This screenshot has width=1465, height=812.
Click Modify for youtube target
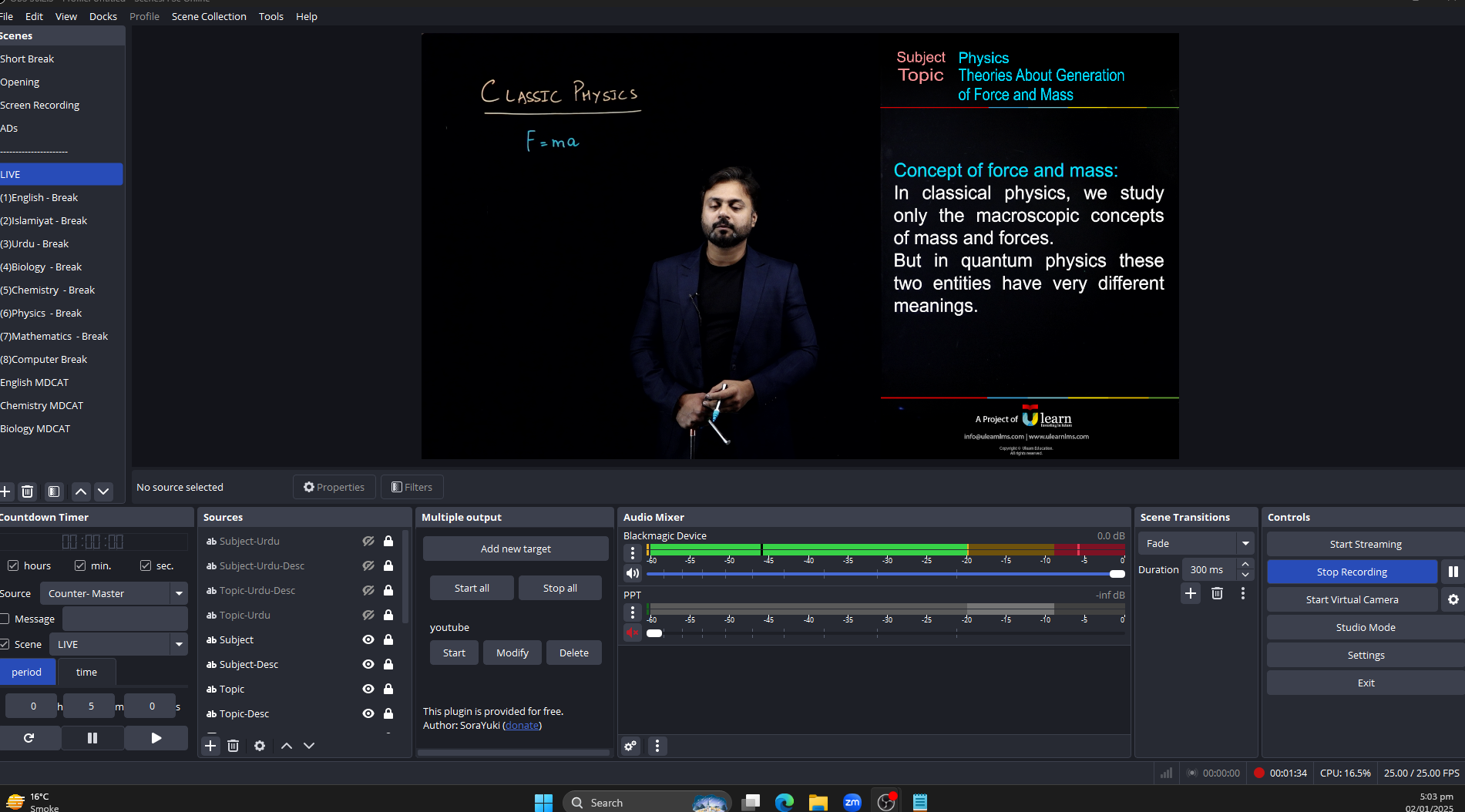click(512, 653)
